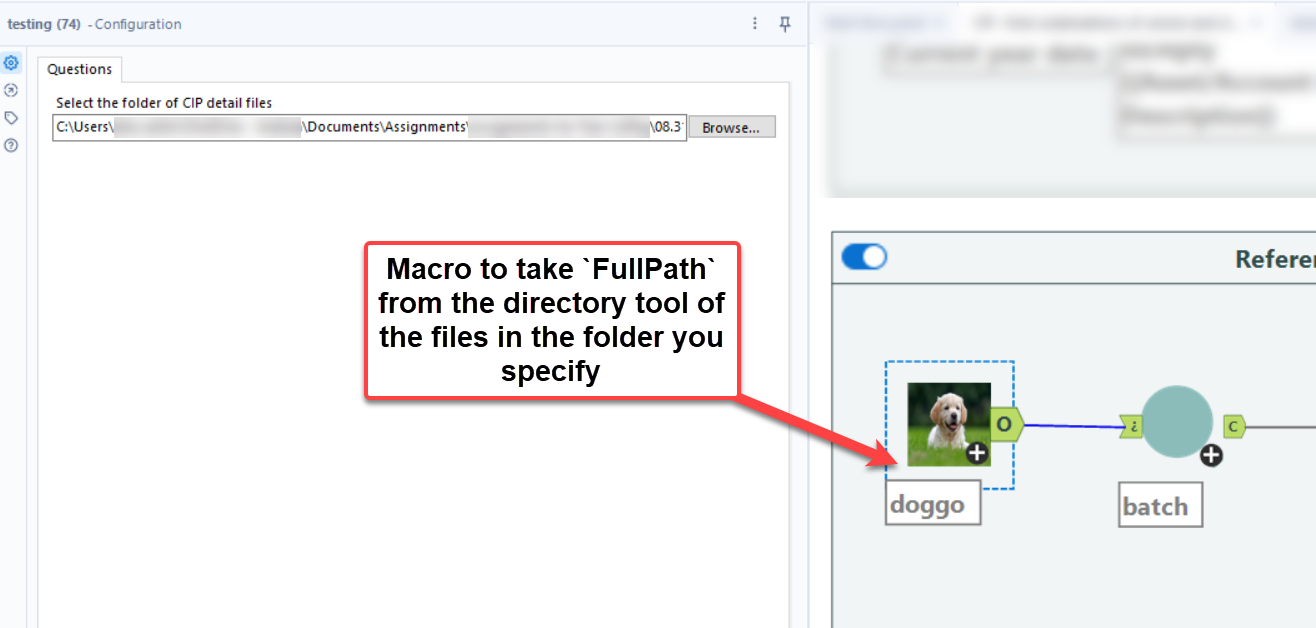Switch to the Questions tab
The width and height of the screenshot is (1316, 628).
point(79,69)
